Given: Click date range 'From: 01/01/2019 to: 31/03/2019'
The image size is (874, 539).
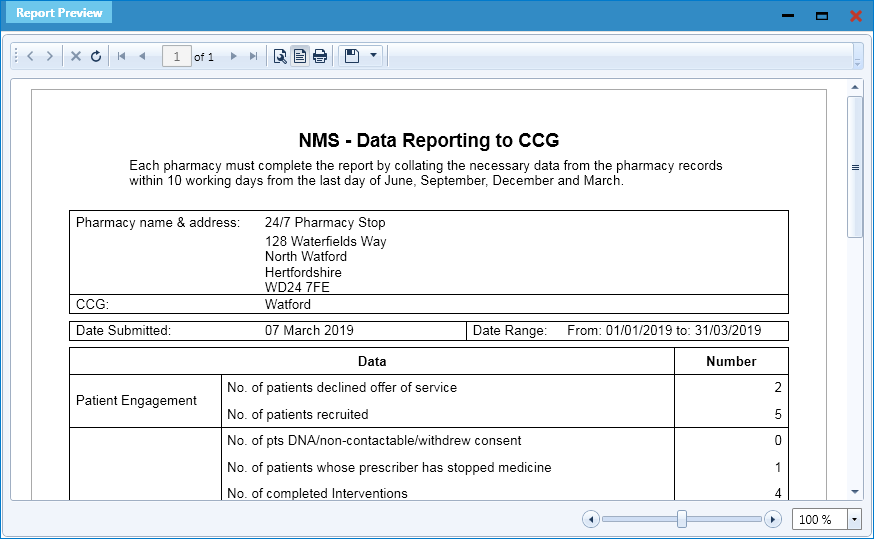Looking at the screenshot, I should coord(664,331).
